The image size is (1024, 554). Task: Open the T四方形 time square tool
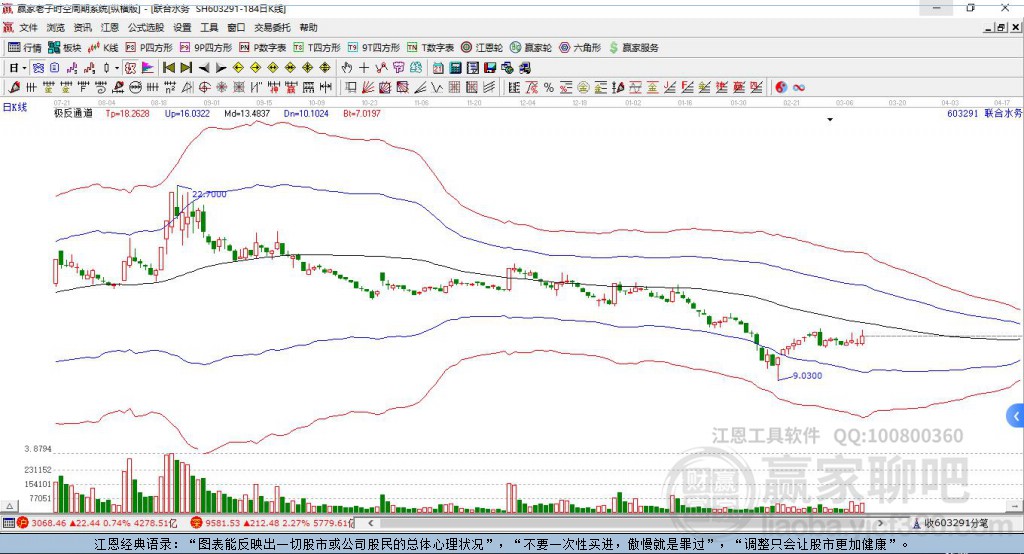pos(317,48)
